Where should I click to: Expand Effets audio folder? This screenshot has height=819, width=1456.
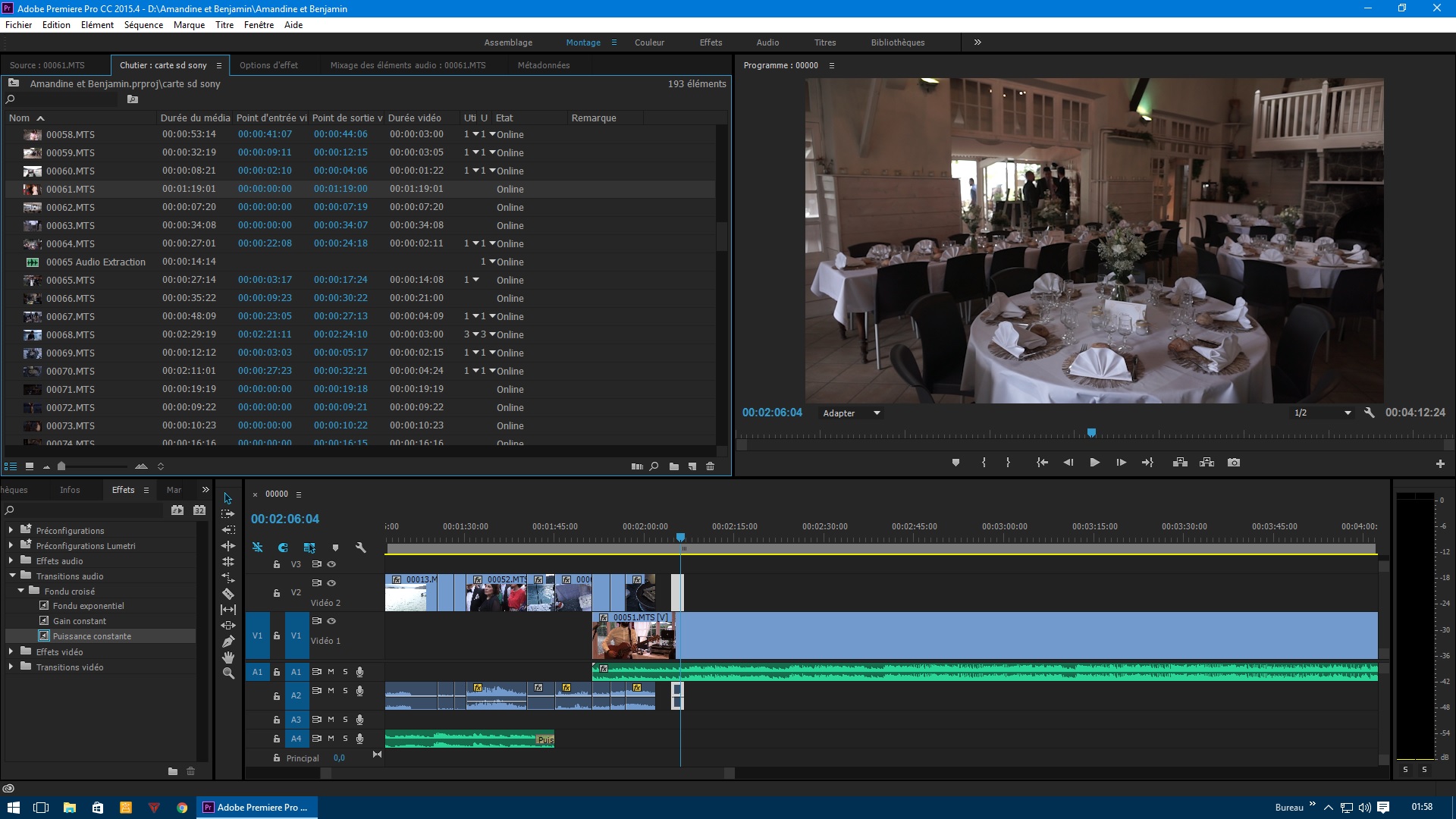click(x=11, y=560)
